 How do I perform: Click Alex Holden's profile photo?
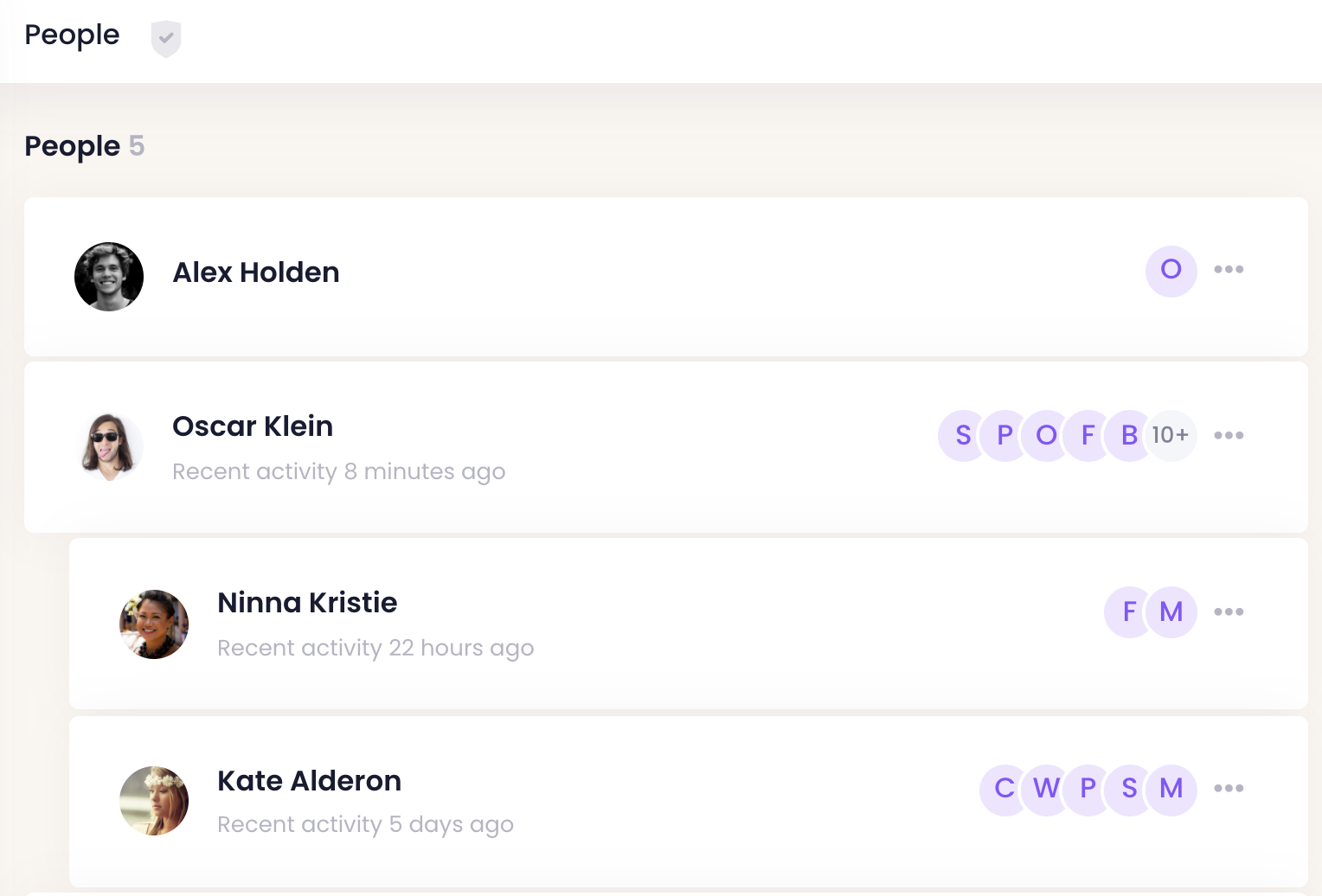pos(109,277)
